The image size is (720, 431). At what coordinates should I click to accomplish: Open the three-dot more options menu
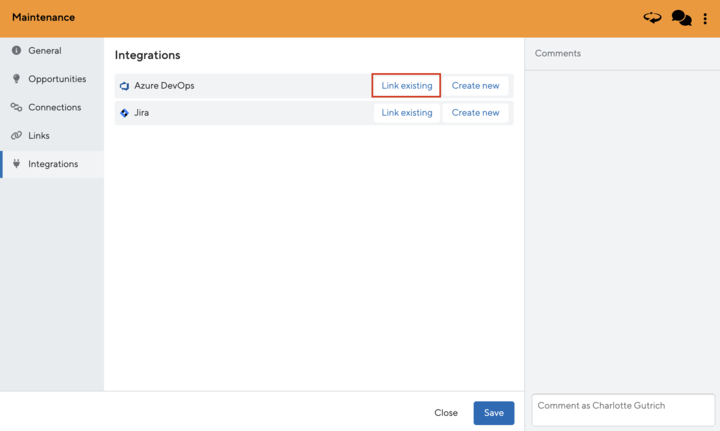point(705,18)
